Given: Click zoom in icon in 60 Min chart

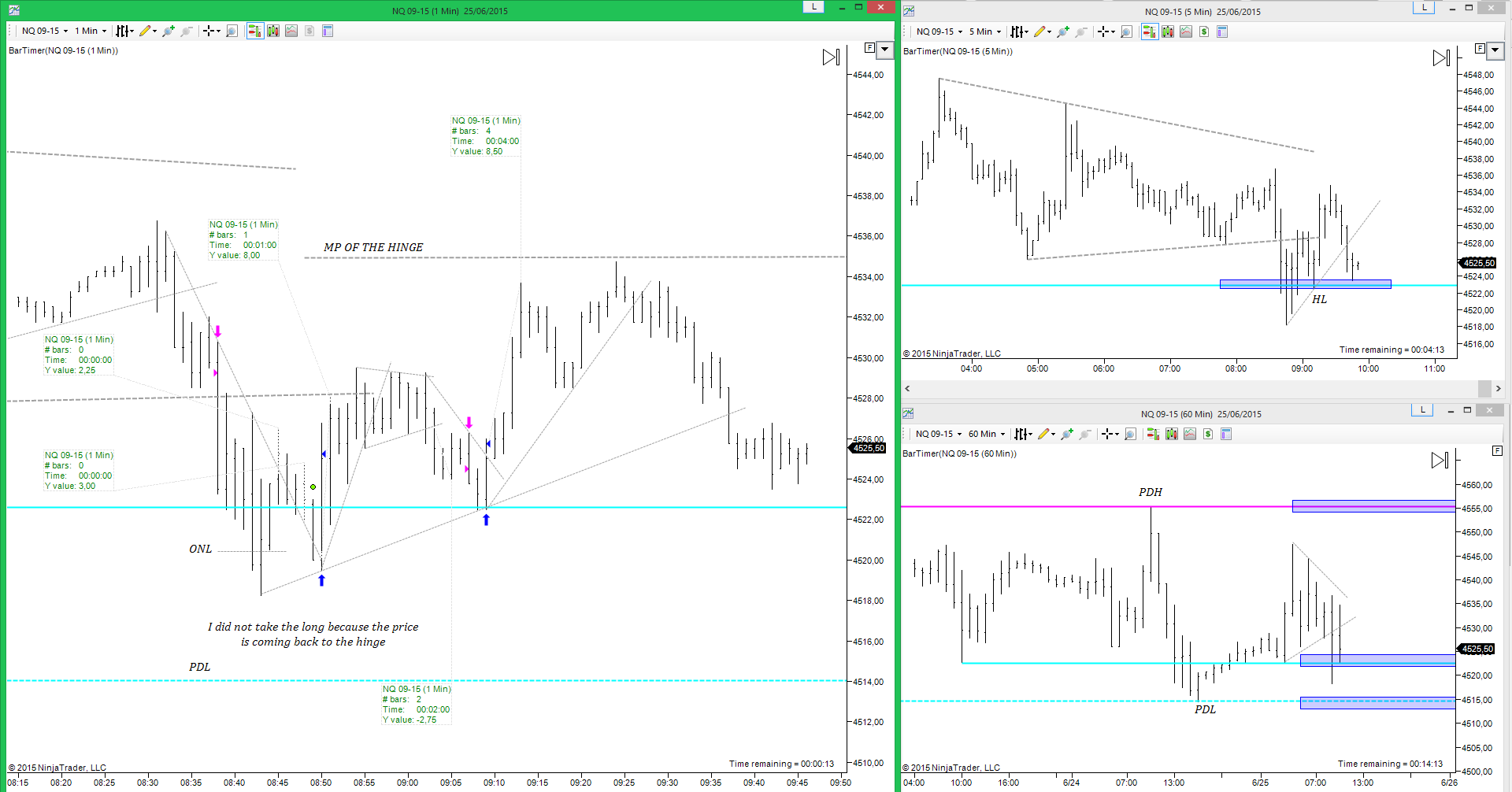Looking at the screenshot, I should point(1067,434).
